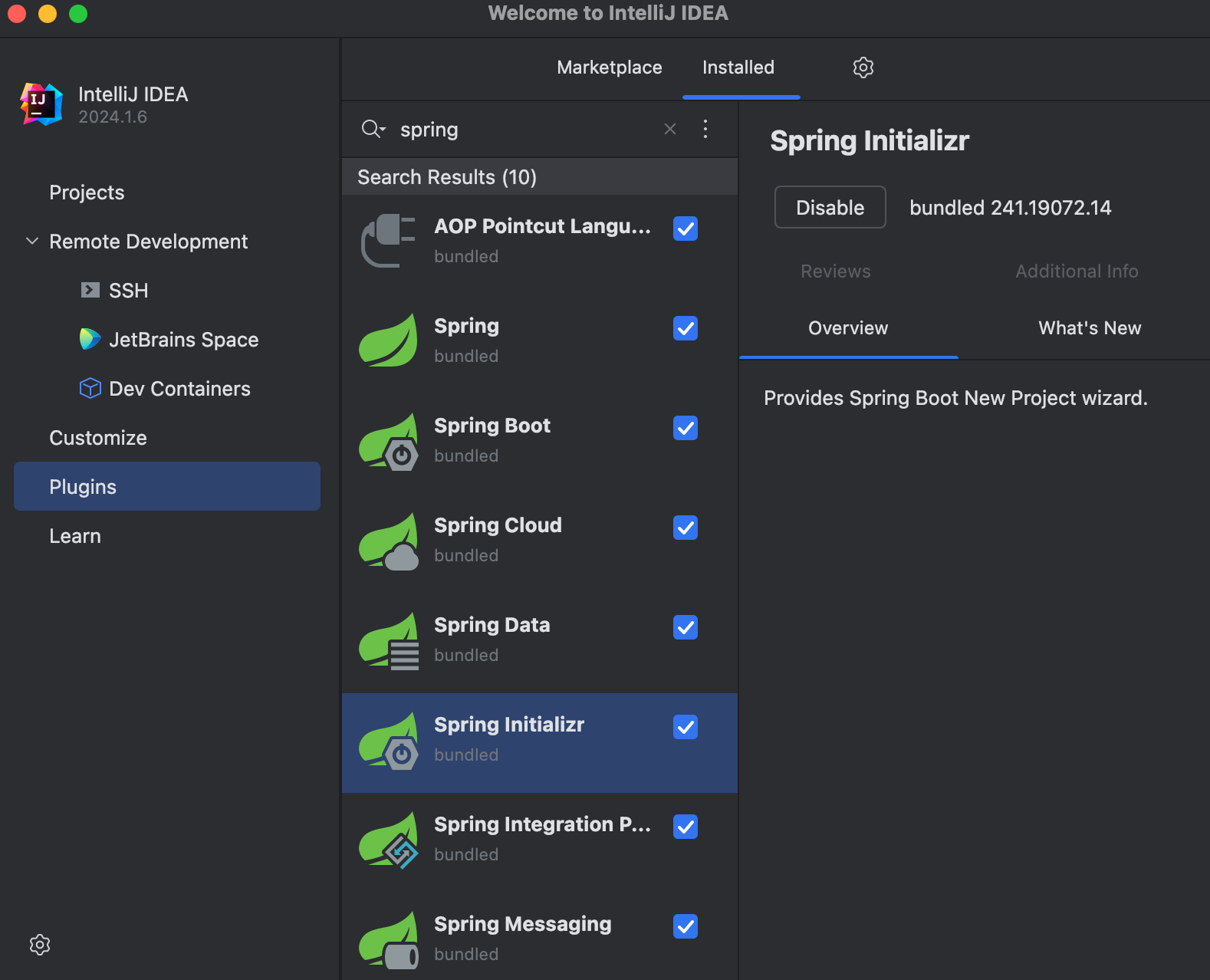Click the Spring Boot plugin icon
The height and width of the screenshot is (980, 1210).
(389, 441)
